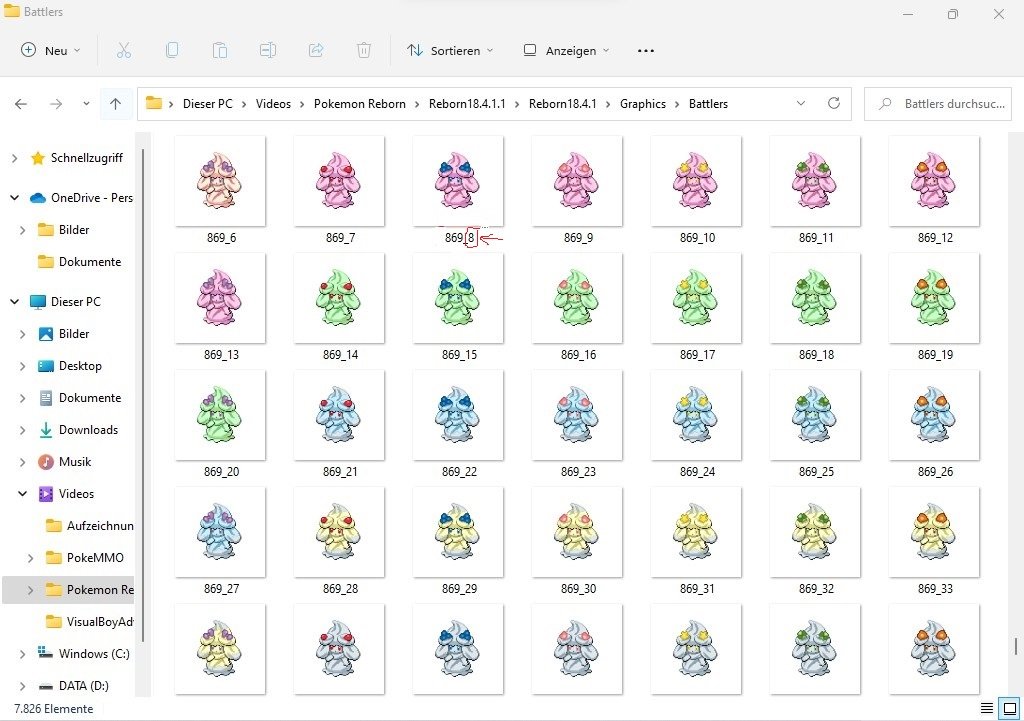
Task: Select thumbnail file 869_12
Action: click(934, 181)
